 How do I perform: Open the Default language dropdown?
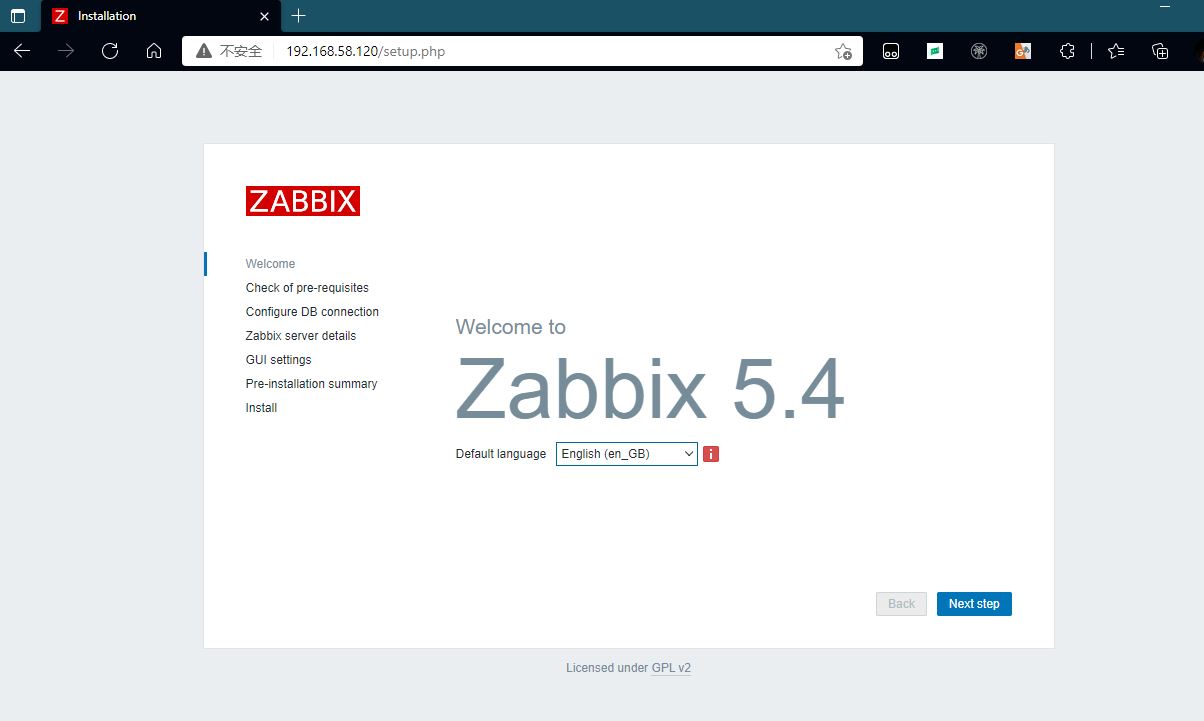627,454
